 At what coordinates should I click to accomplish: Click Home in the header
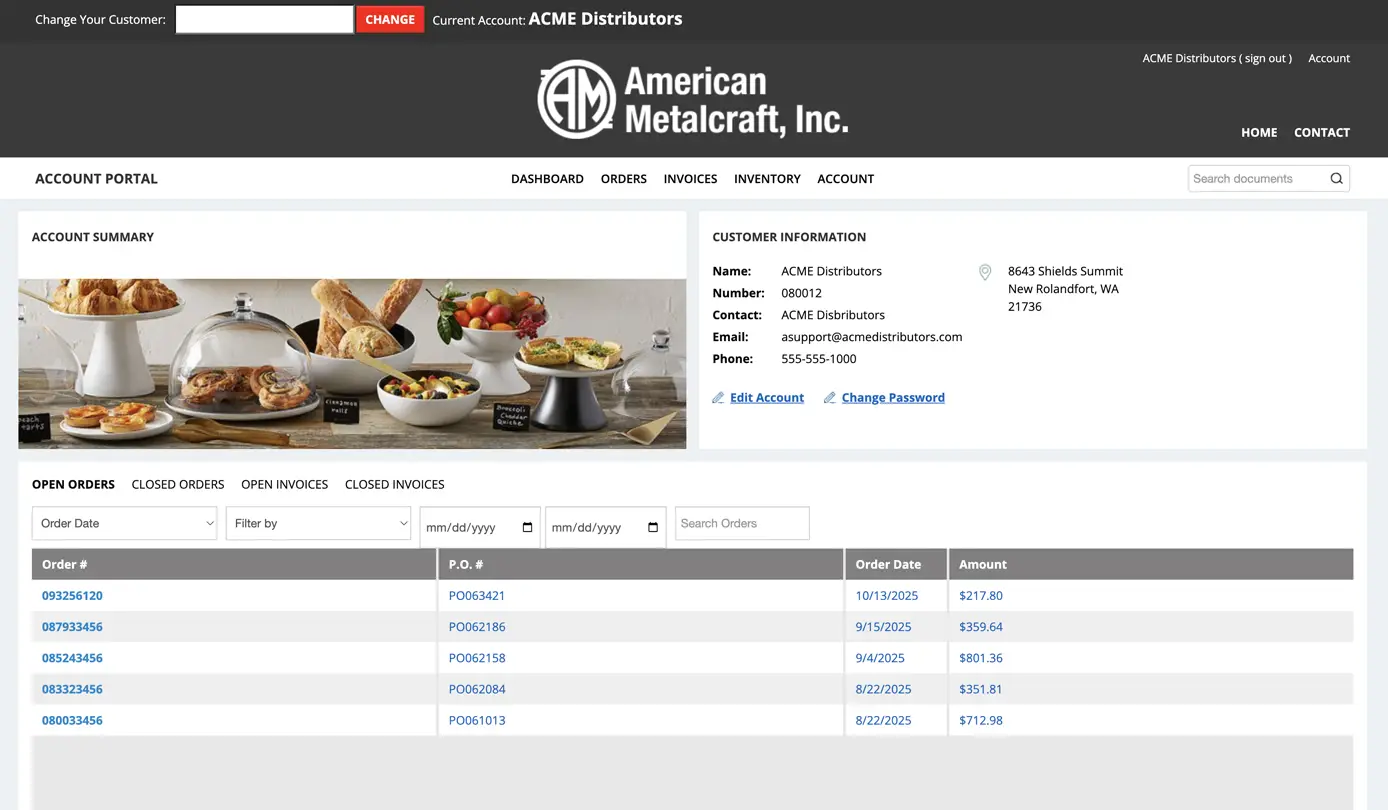point(1259,132)
